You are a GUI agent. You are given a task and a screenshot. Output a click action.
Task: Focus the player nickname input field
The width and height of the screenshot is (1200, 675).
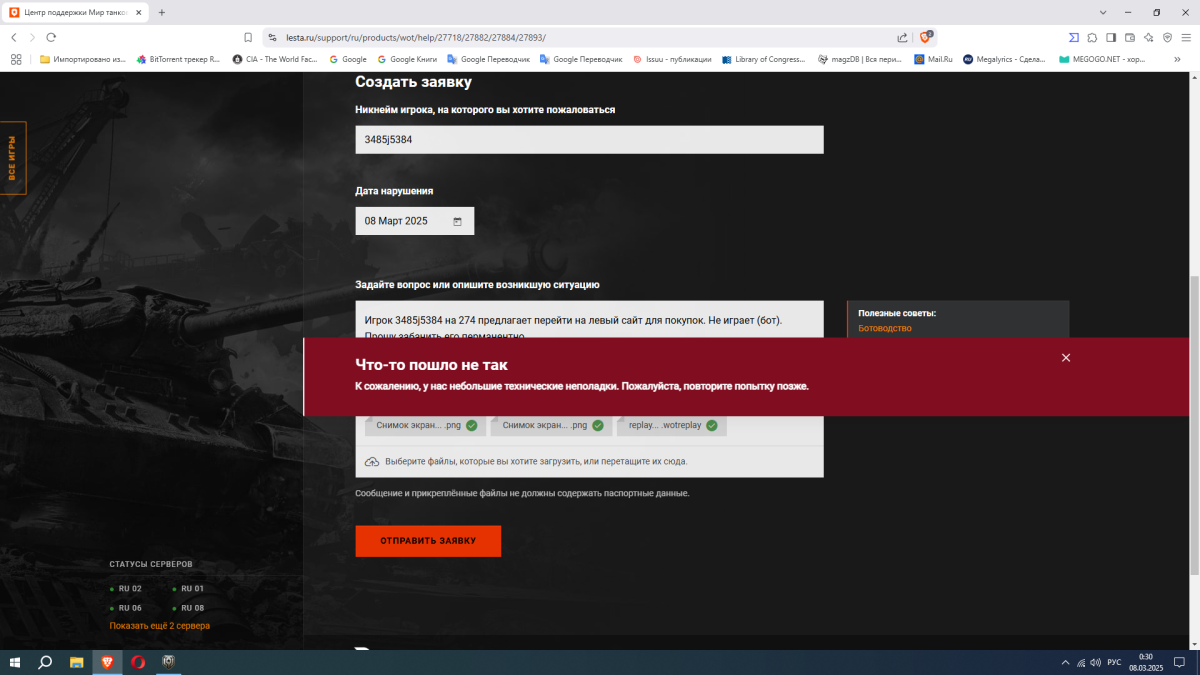tap(589, 140)
